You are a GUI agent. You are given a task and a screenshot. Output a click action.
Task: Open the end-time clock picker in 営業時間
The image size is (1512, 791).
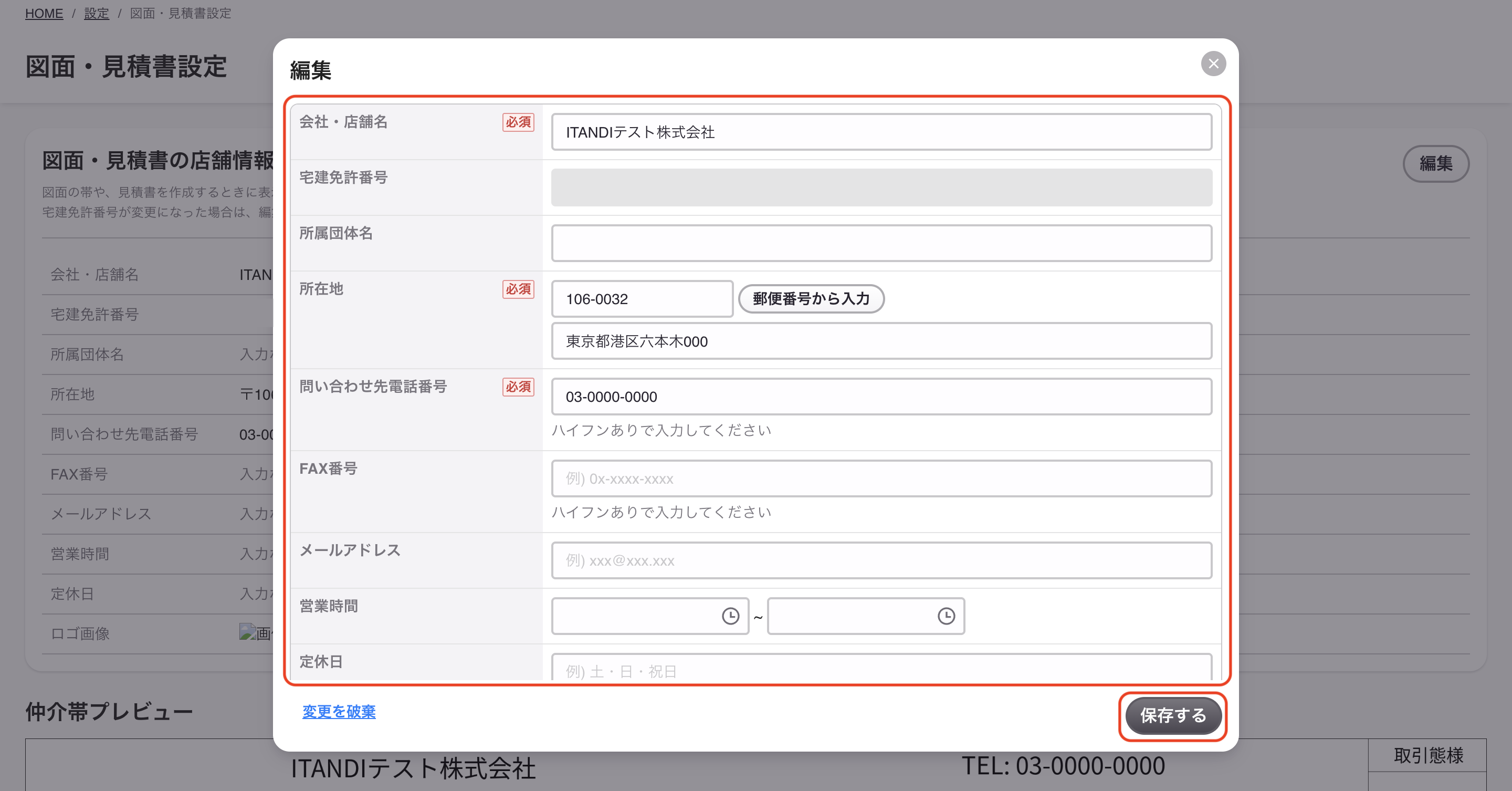(x=946, y=616)
